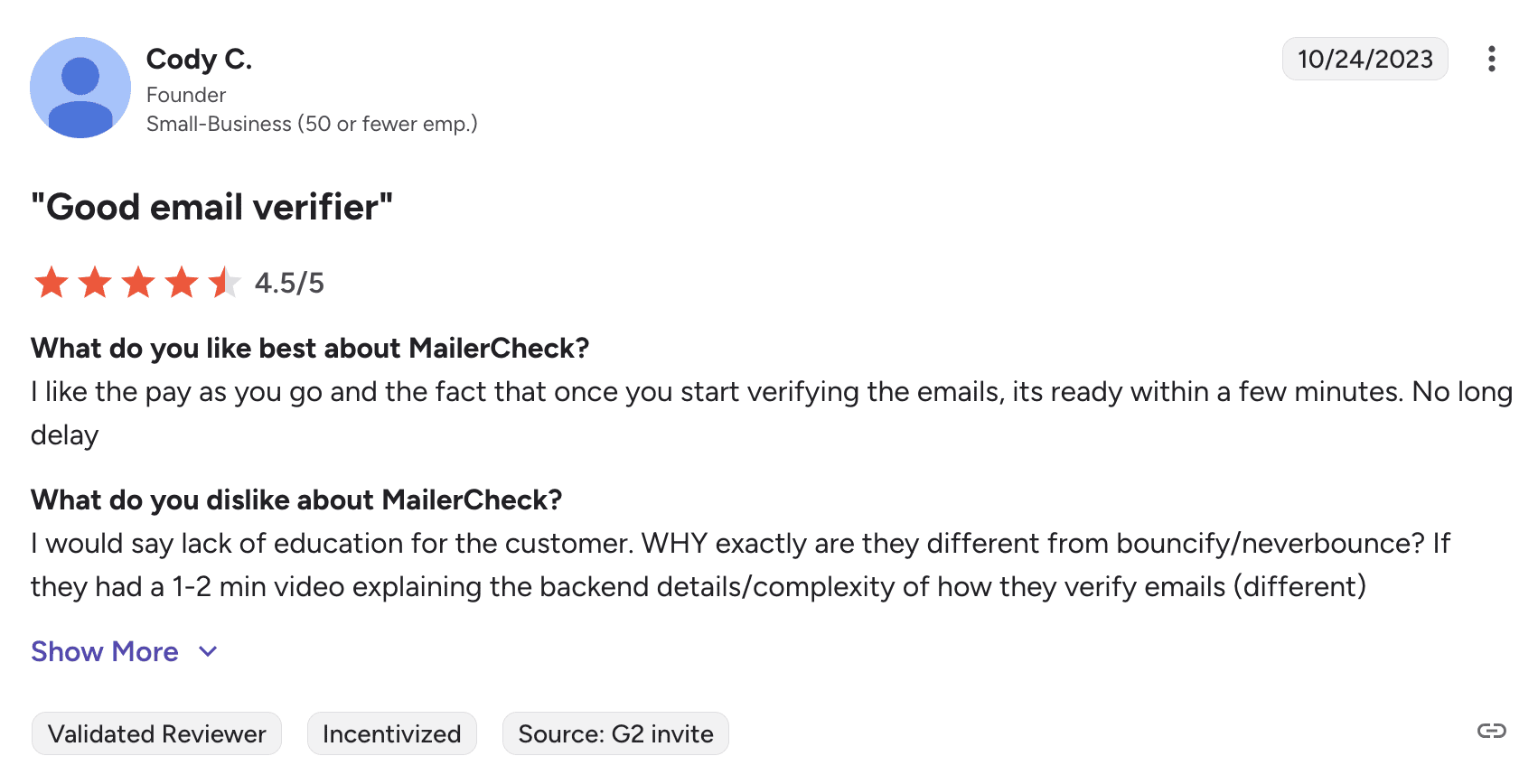Open the three-dot options menu
Screen dimensions: 1538x784
click(1491, 59)
